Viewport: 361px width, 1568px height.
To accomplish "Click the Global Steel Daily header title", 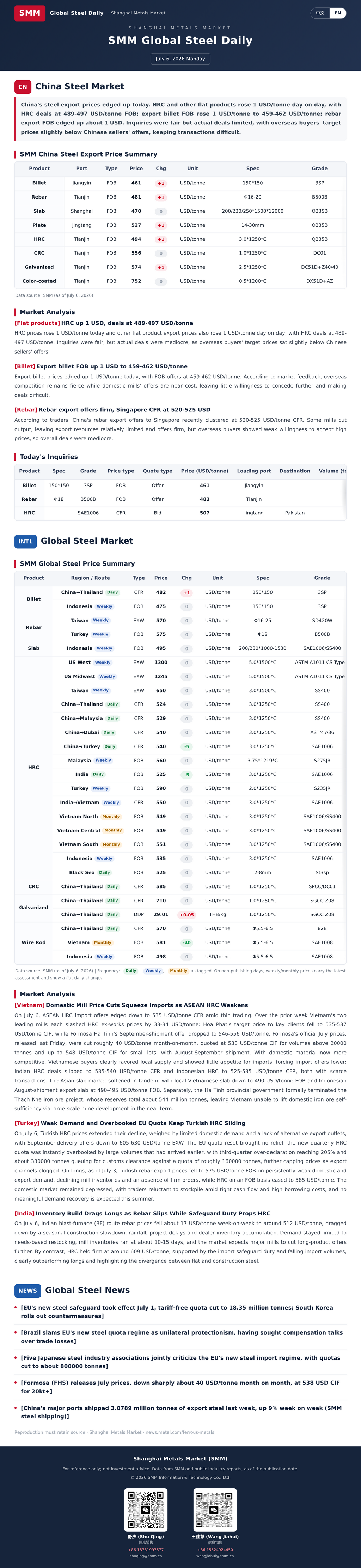I will (77, 13).
